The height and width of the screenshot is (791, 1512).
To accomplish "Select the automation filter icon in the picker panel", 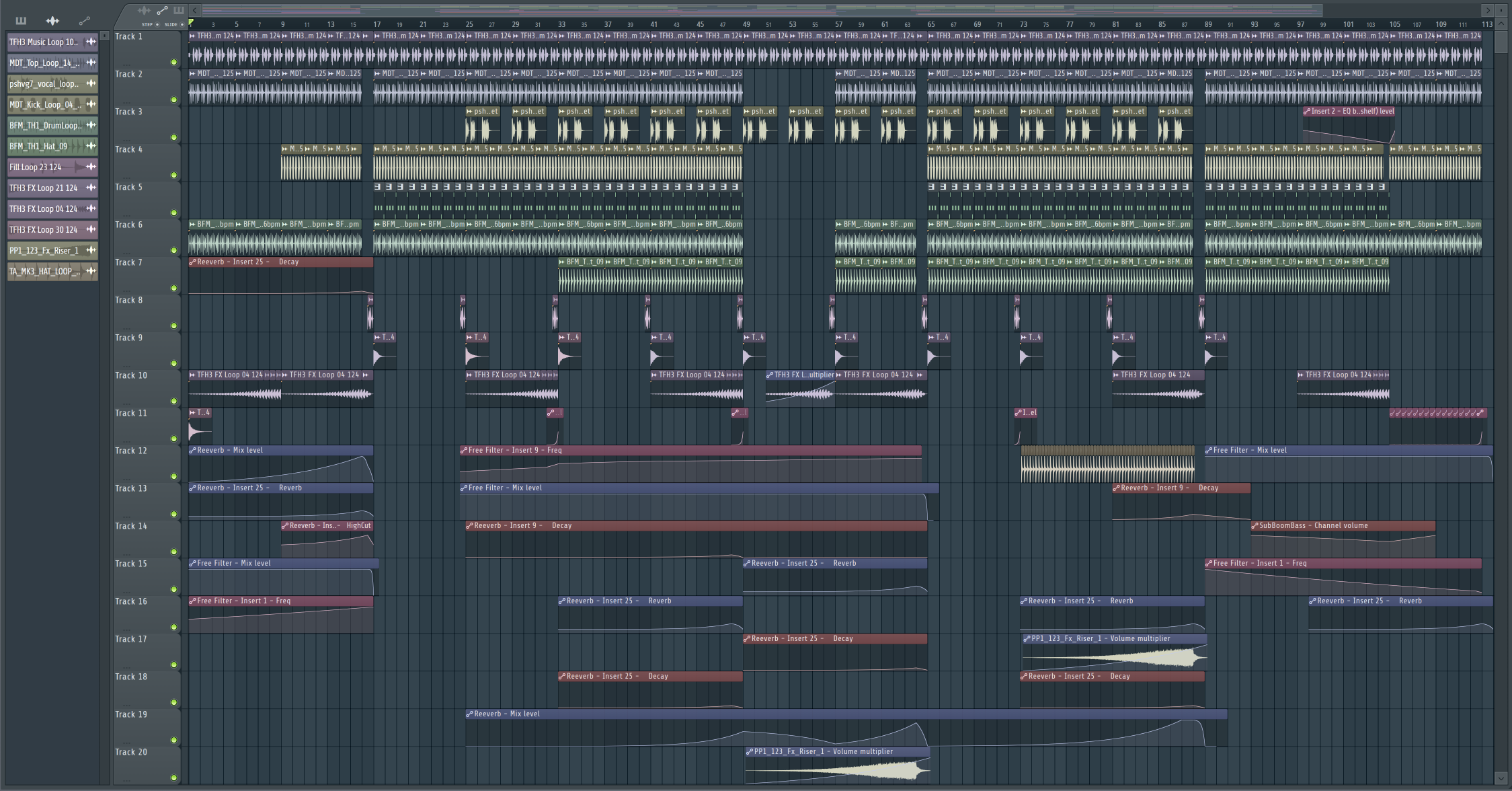I will 84,21.
